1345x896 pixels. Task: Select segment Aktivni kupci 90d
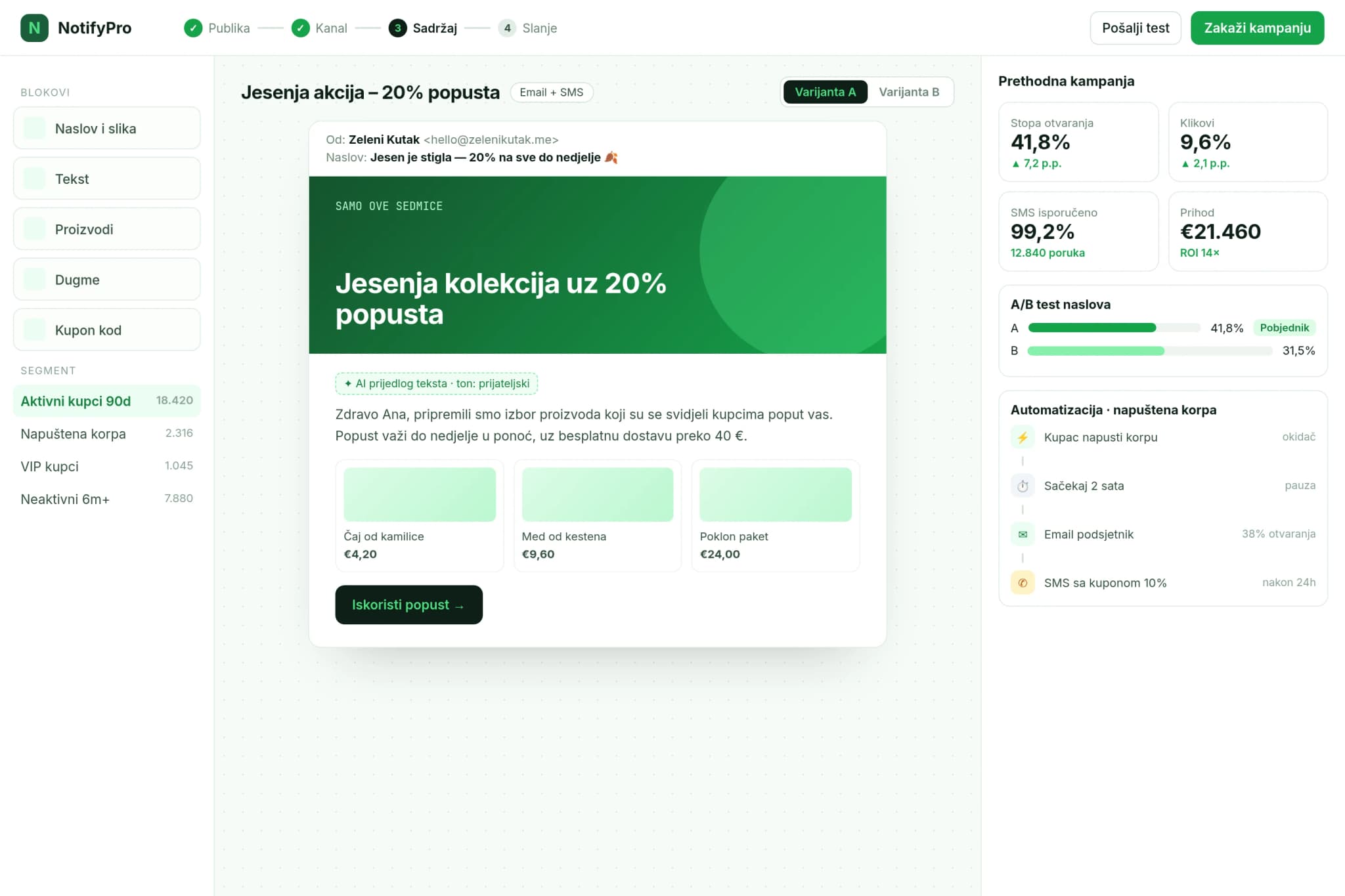[106, 401]
